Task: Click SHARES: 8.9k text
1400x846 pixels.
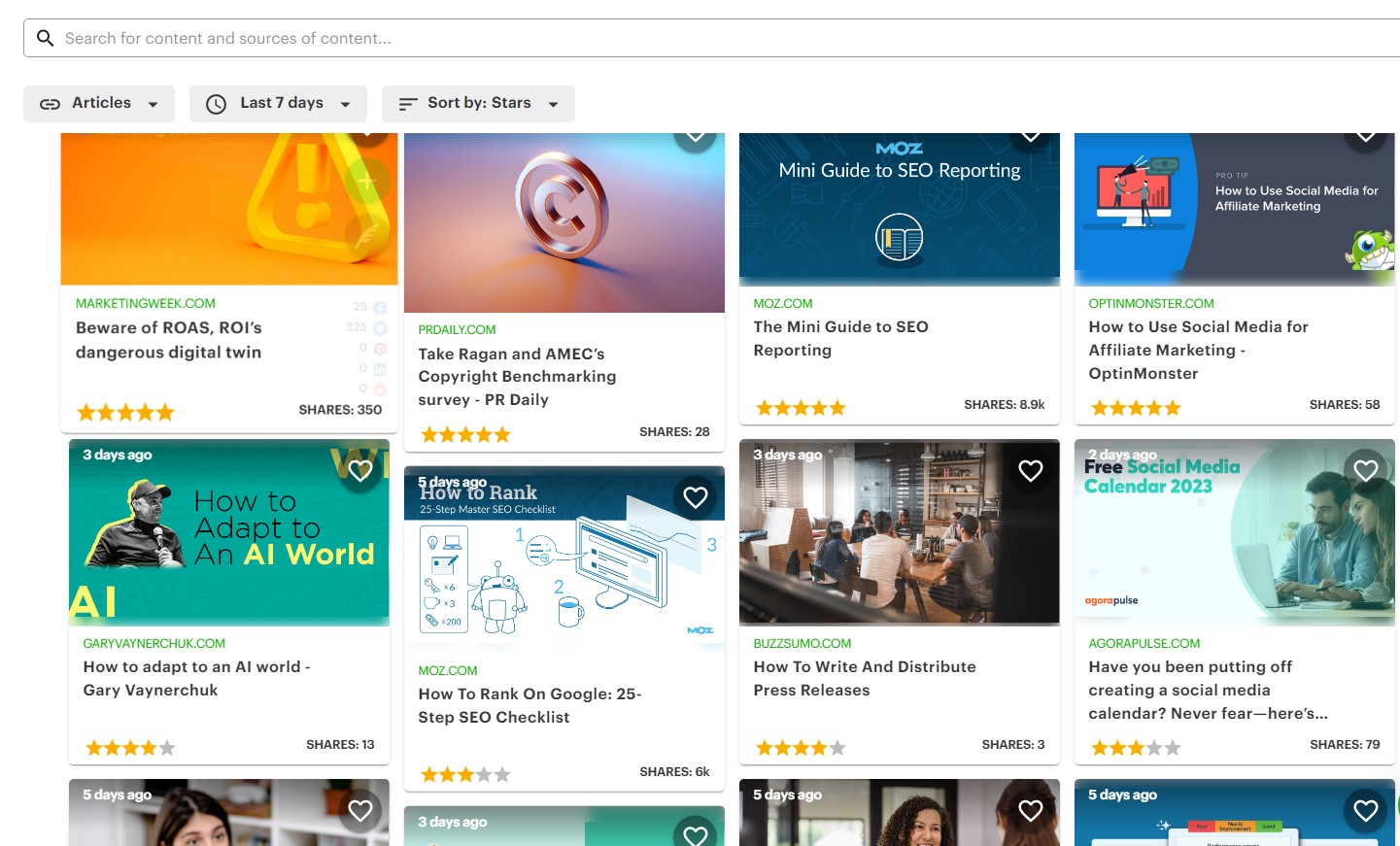Action: 1005,404
